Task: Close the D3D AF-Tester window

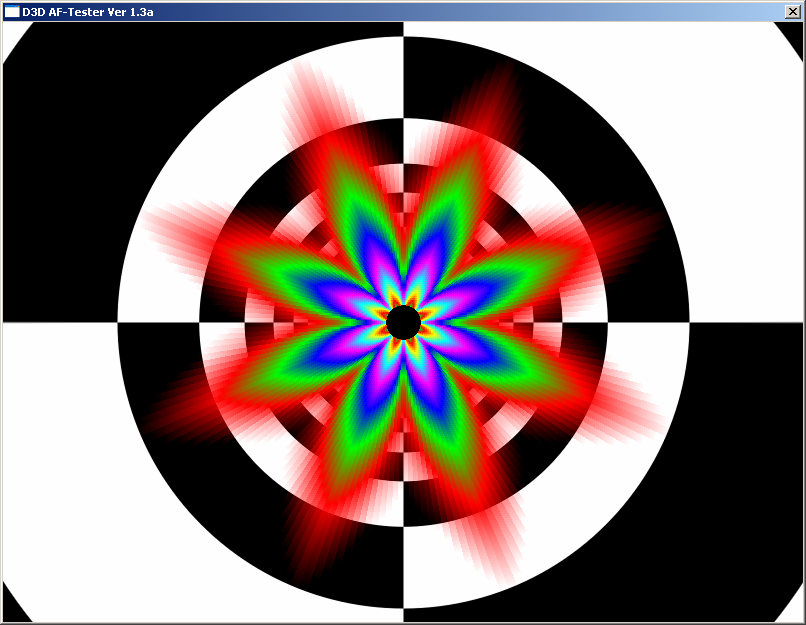Action: (794, 11)
